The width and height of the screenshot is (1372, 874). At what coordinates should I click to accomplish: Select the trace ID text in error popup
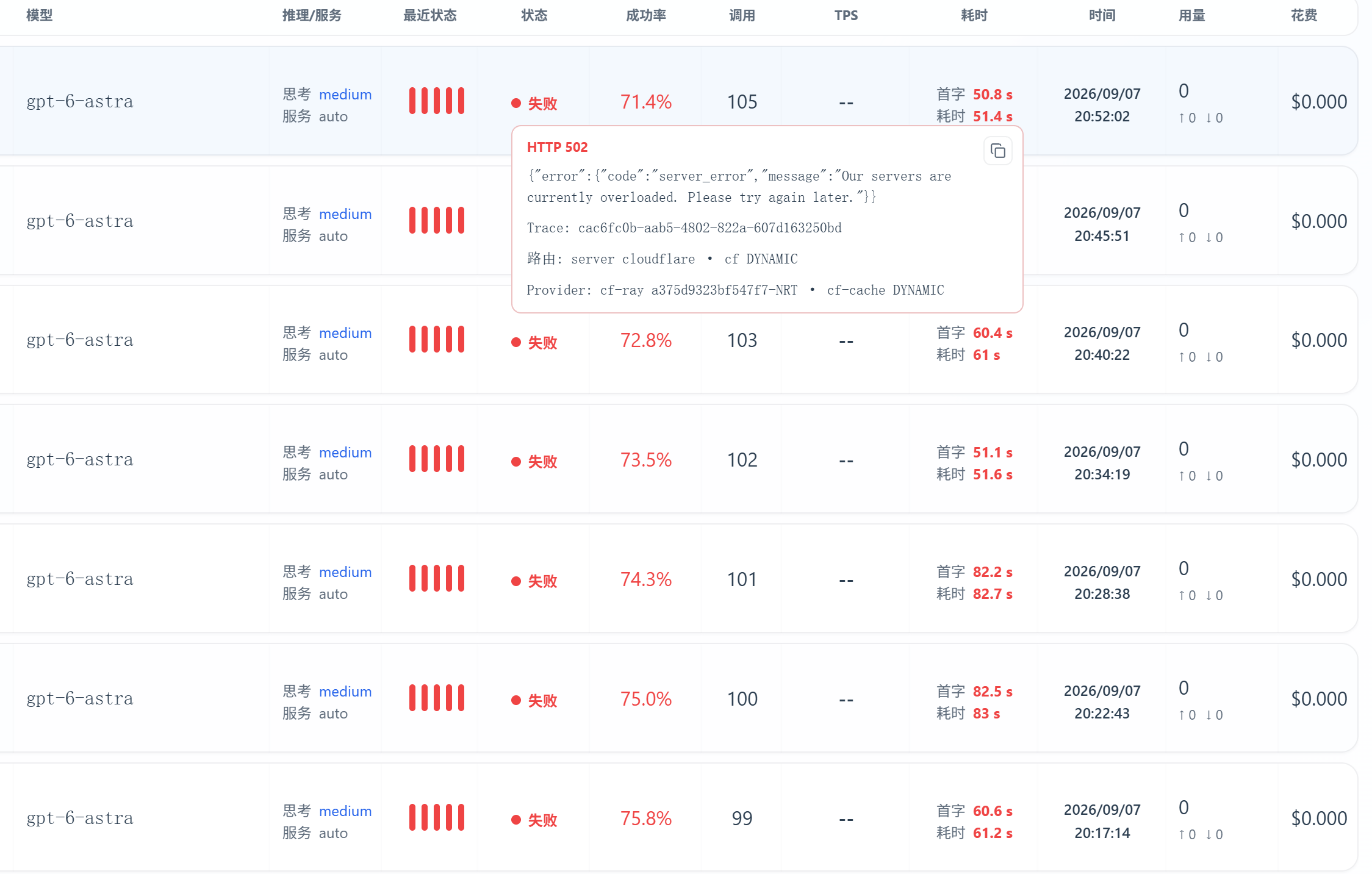[709, 228]
